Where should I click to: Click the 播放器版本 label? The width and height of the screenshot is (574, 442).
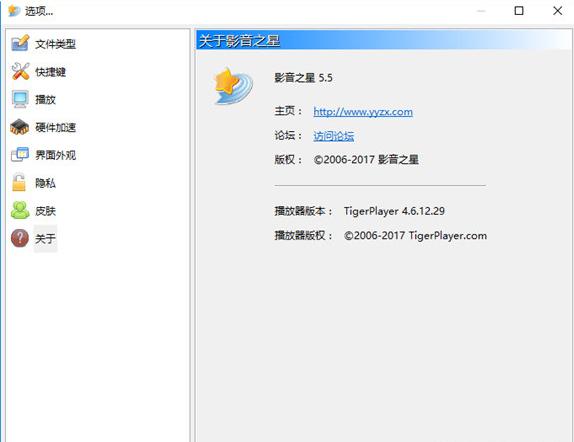[x=303, y=211]
